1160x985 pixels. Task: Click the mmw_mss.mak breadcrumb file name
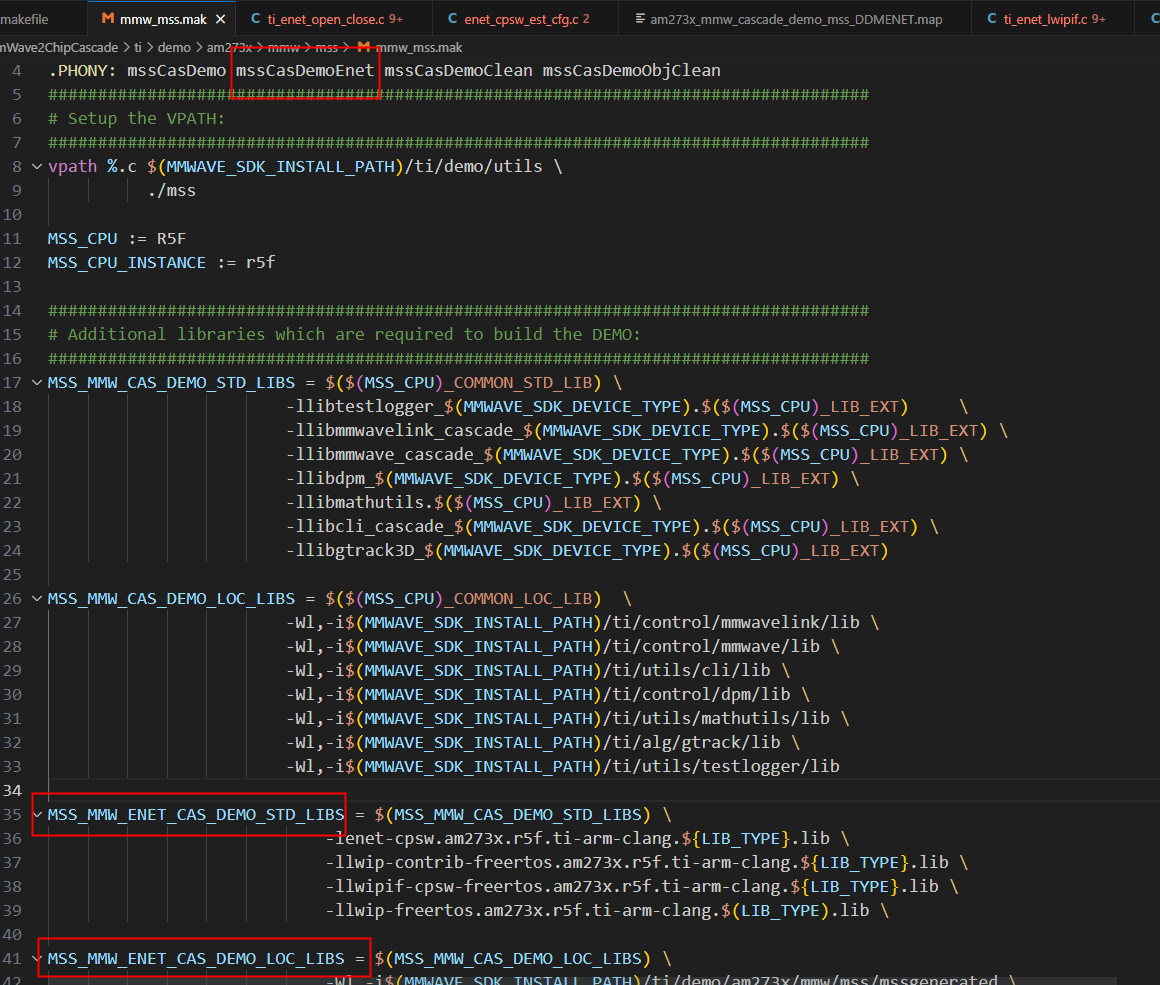[418, 47]
